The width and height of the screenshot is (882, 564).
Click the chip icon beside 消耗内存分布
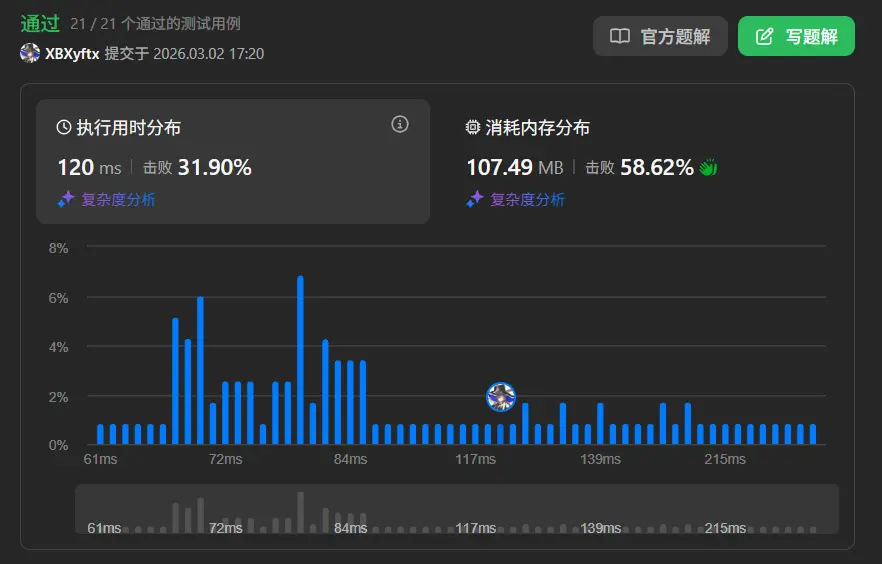[473, 128]
